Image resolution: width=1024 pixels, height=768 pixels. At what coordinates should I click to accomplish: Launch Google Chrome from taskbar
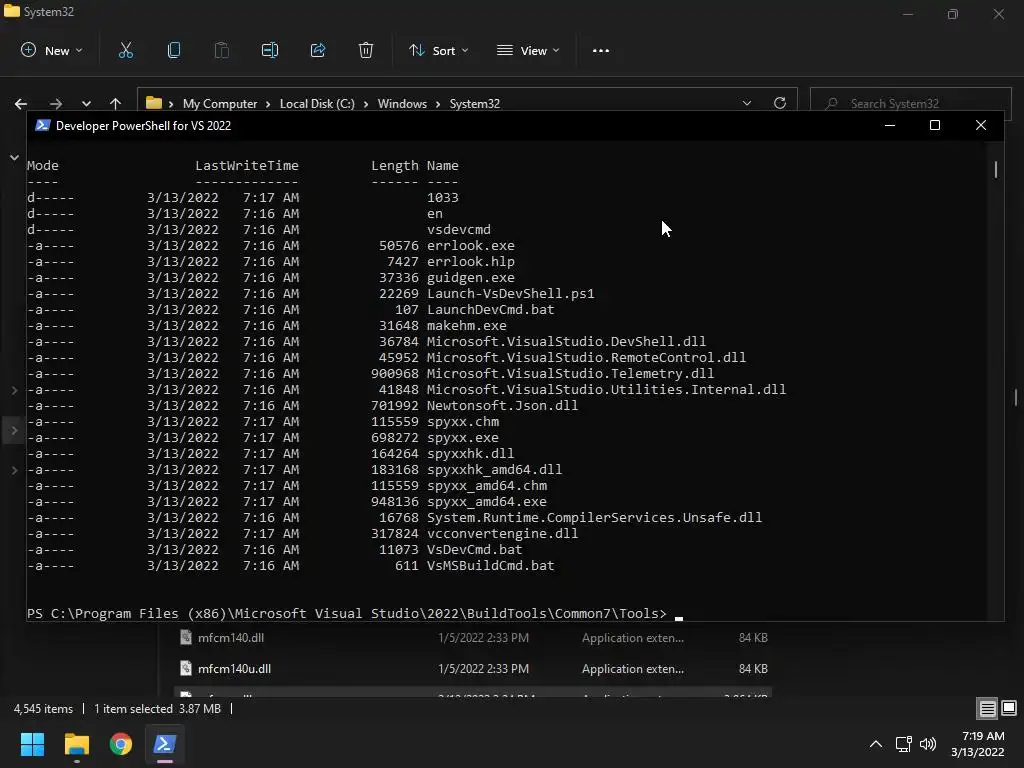[x=121, y=744]
